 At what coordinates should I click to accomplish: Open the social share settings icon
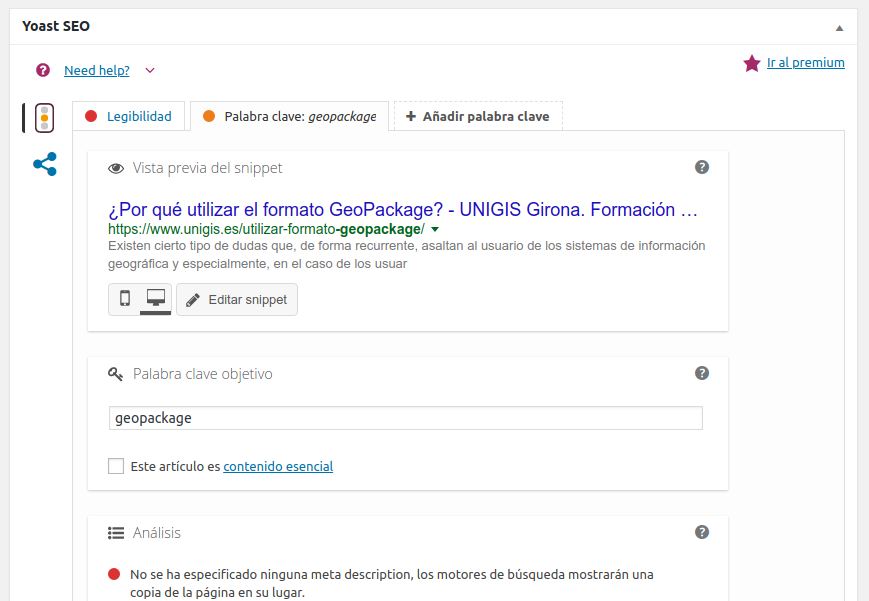click(45, 164)
